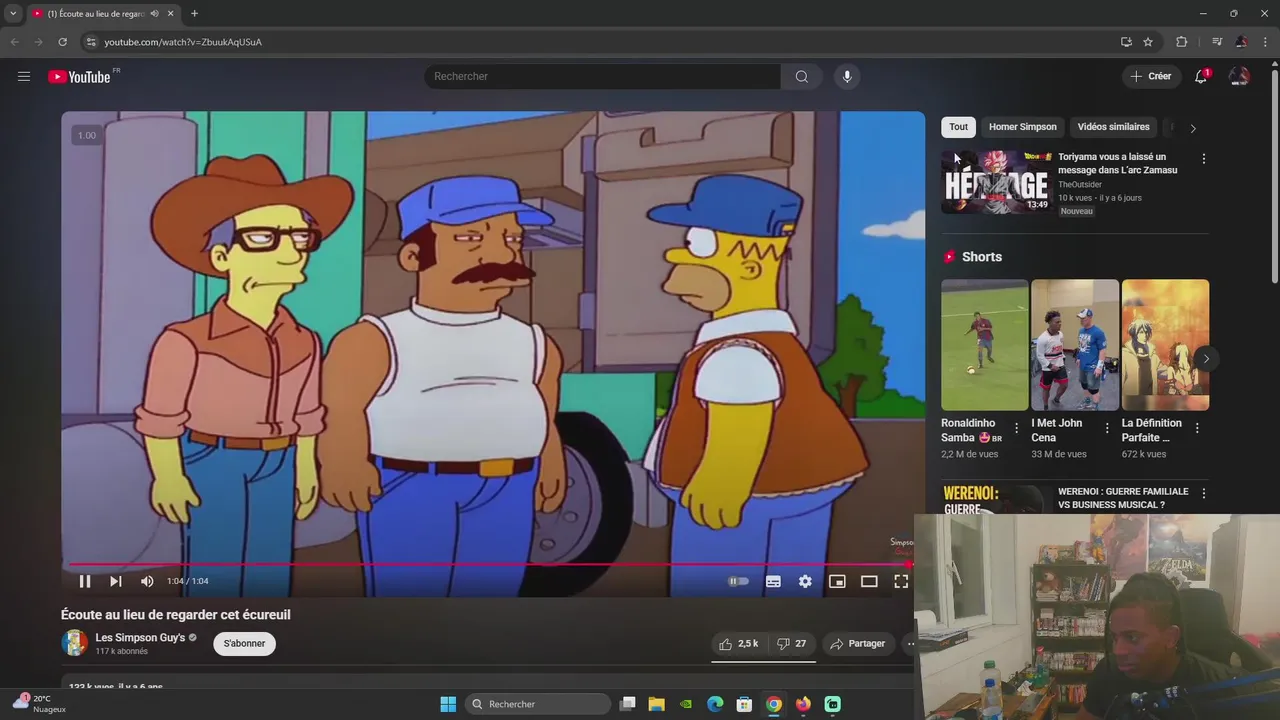This screenshot has height=720, width=1280.
Task: Click the search magnifier button
Action: 802,76
